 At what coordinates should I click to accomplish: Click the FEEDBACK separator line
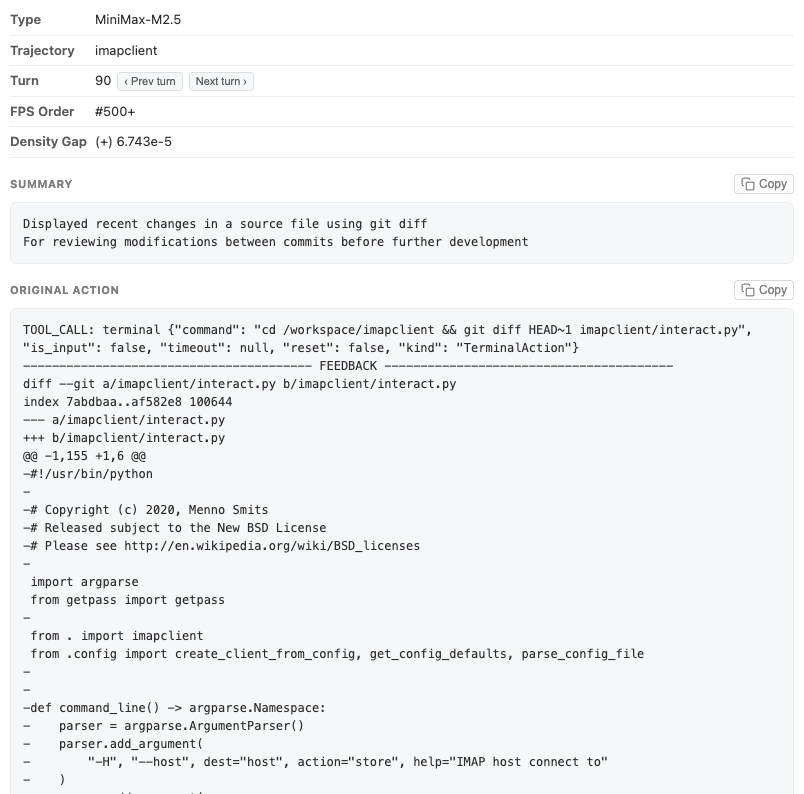coord(347,366)
